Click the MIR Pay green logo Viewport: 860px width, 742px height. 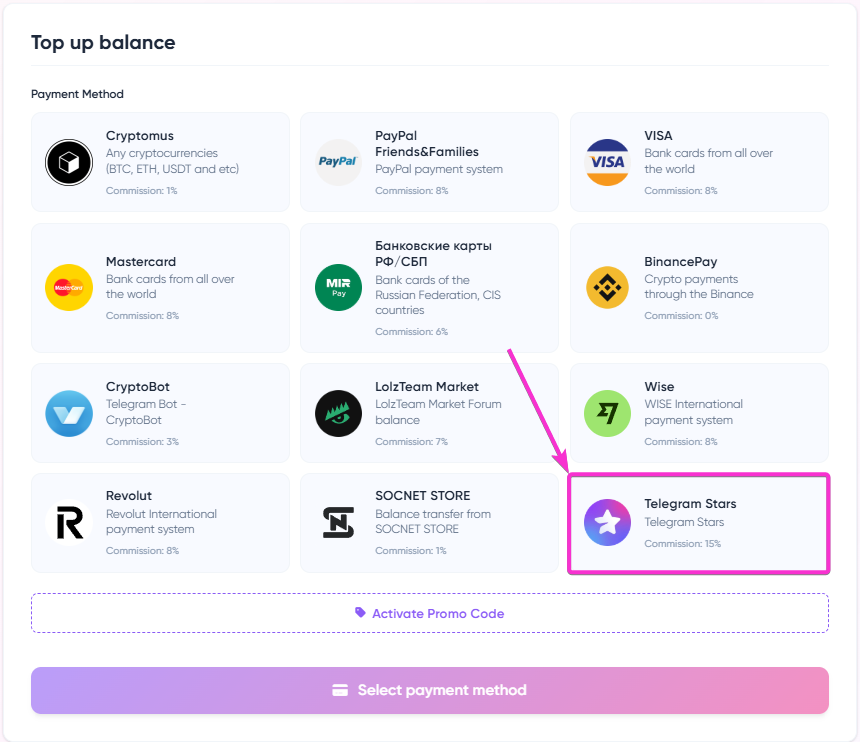coord(338,287)
